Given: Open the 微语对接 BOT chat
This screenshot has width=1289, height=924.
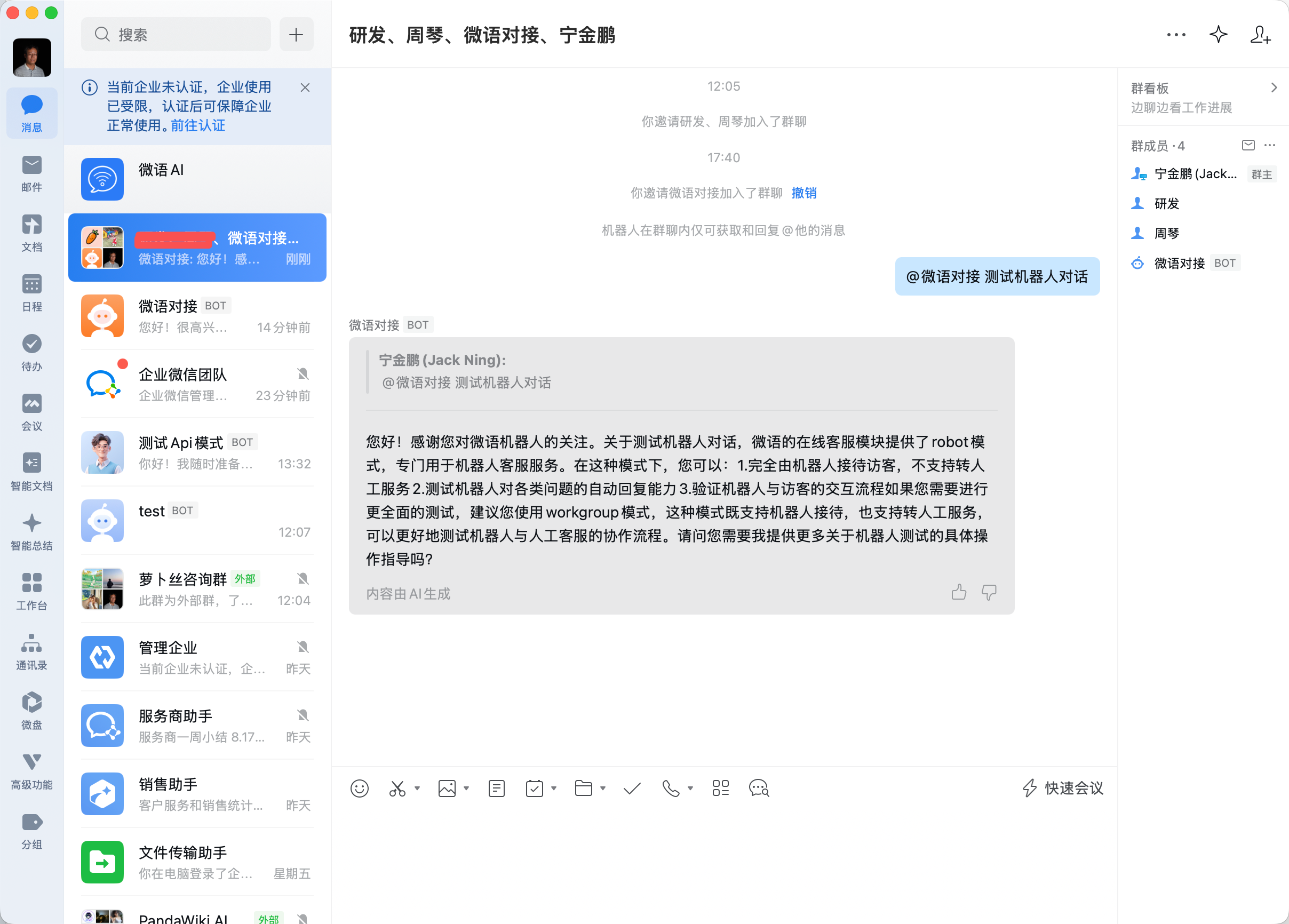Looking at the screenshot, I should (197, 316).
